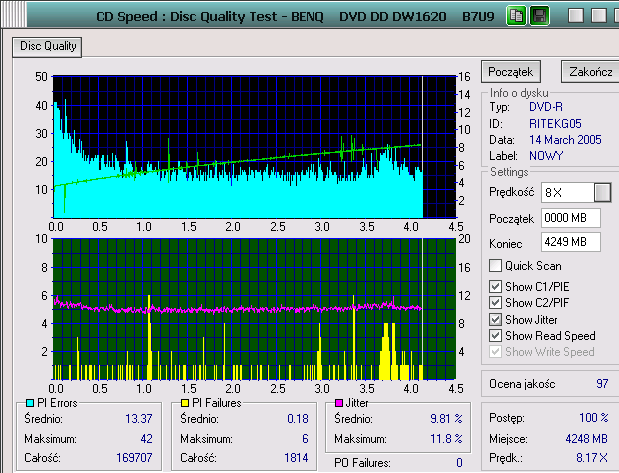Click Jitter maximum 11.8 %
This screenshot has height=473, width=619.
(x=446, y=439)
